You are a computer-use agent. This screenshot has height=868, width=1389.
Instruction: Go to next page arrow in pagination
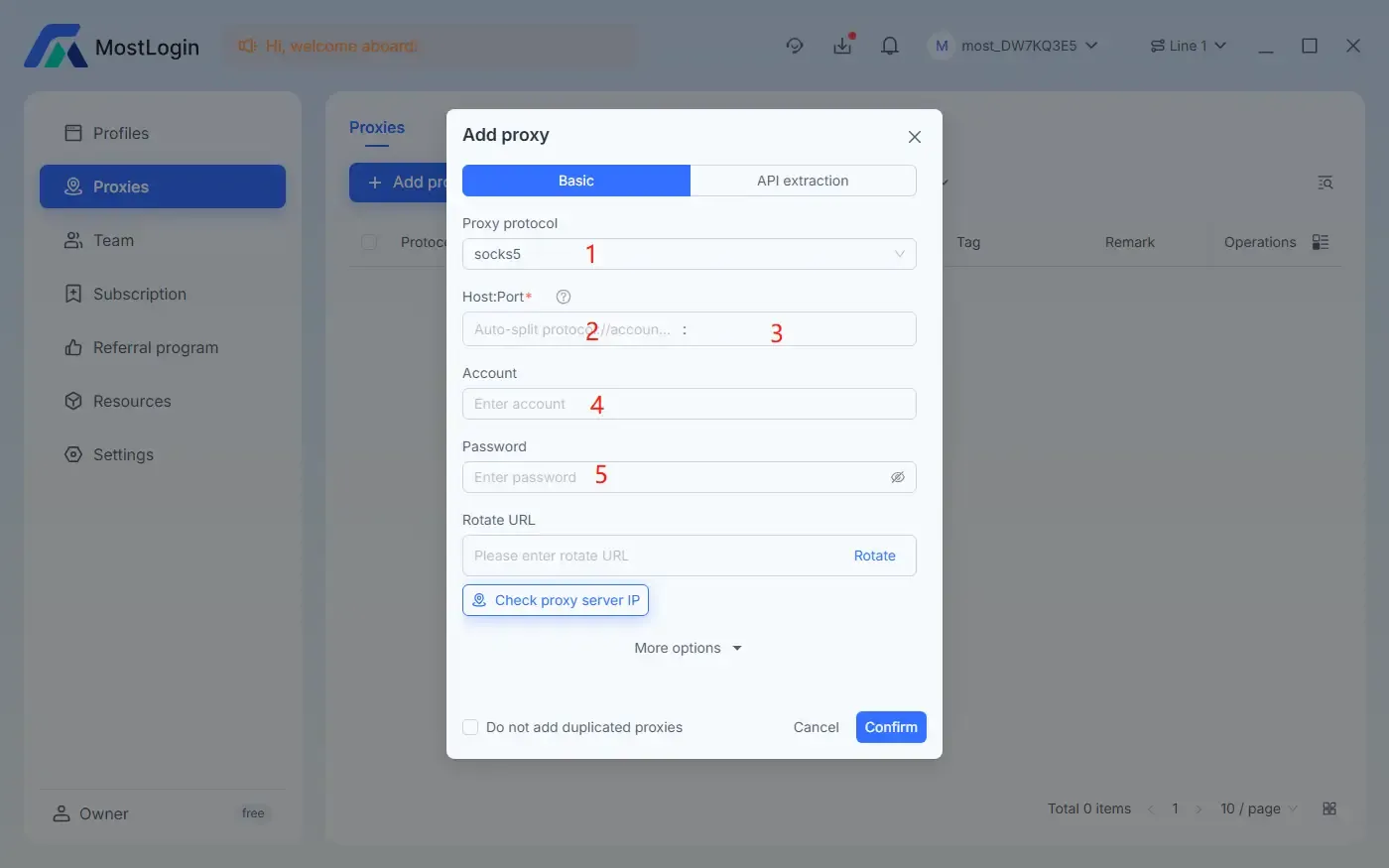point(1199,809)
